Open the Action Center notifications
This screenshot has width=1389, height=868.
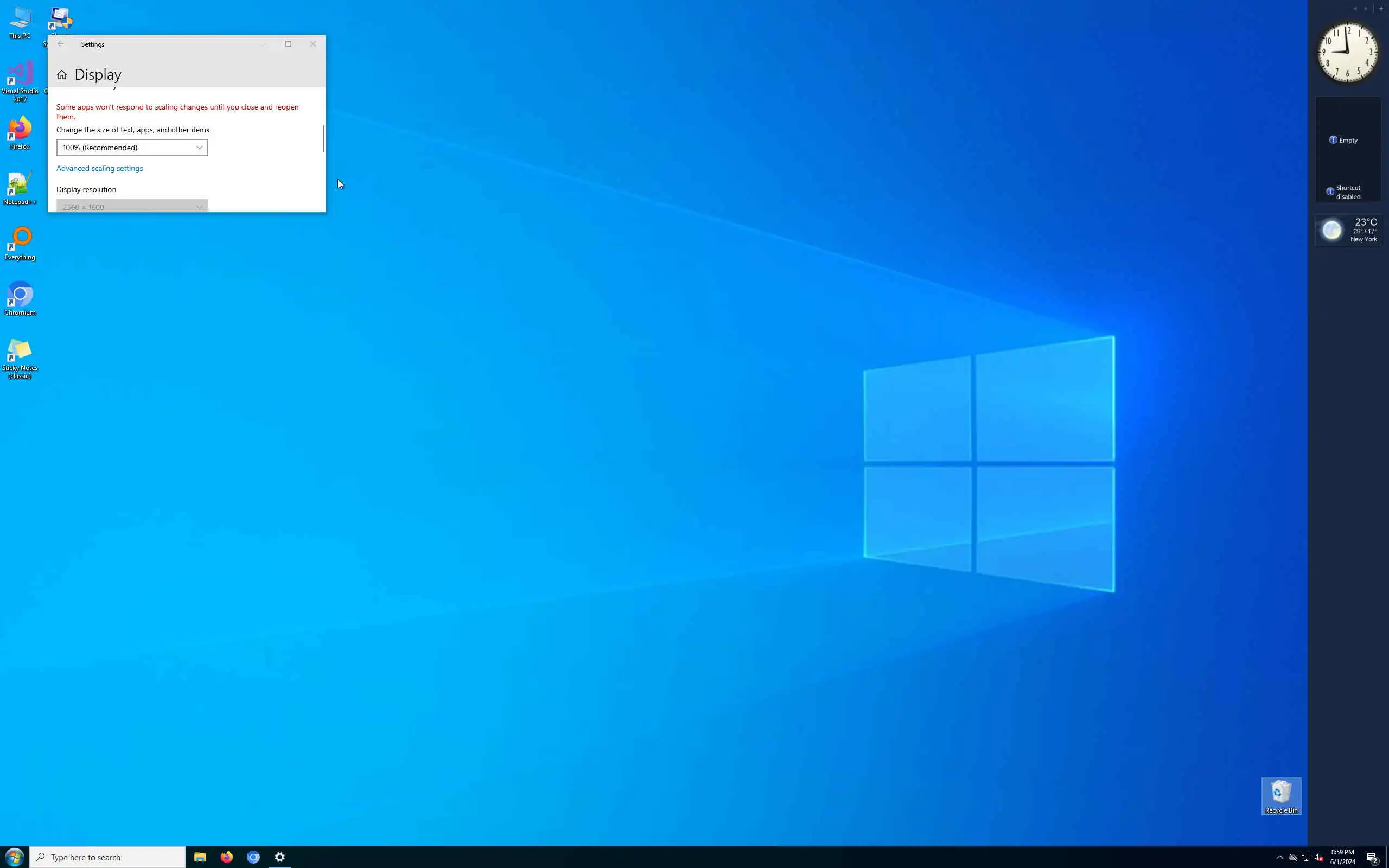coord(1372,857)
